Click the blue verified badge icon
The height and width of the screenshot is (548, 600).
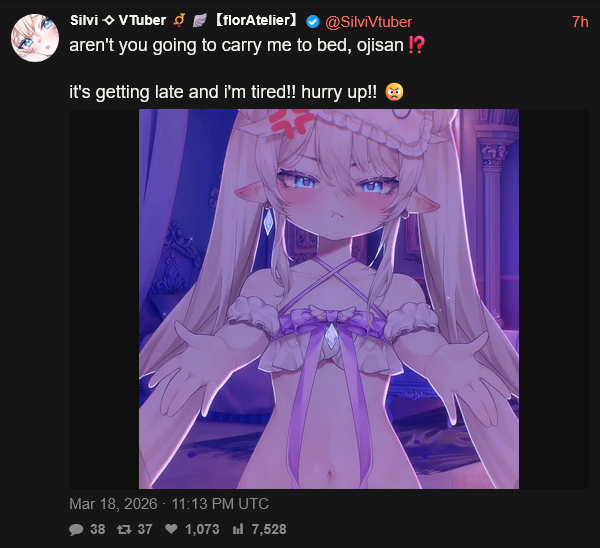tap(313, 22)
